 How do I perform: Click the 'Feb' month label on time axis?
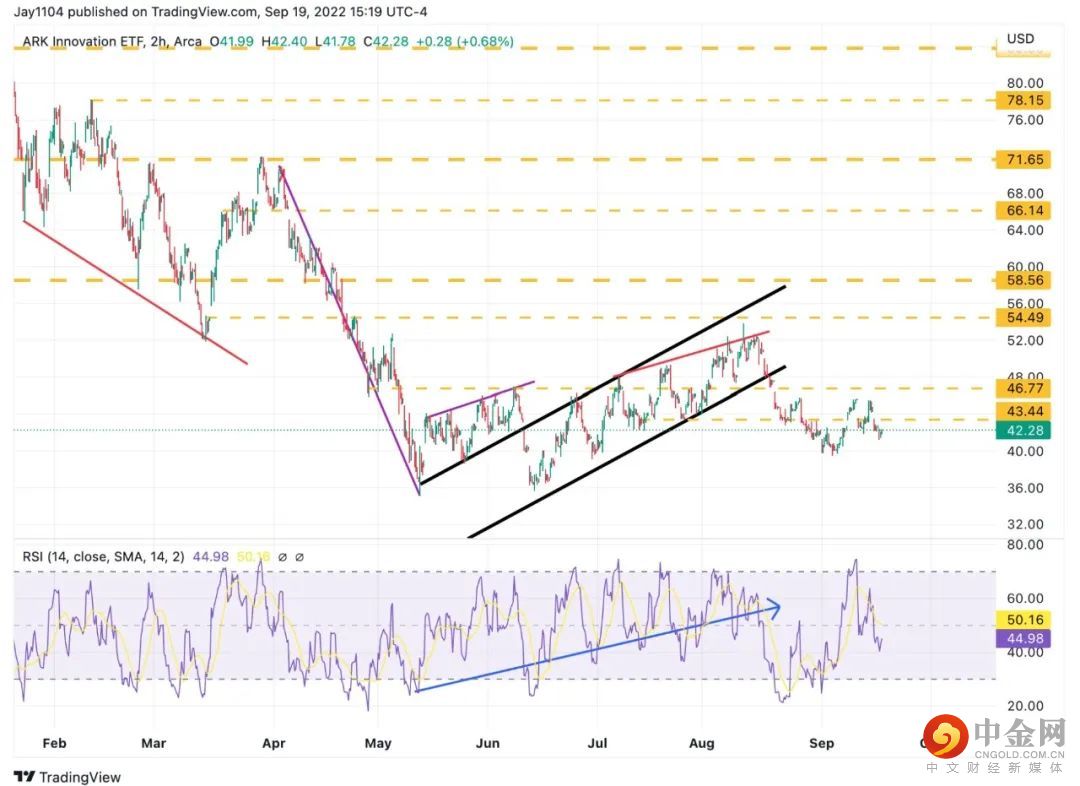click(x=54, y=743)
